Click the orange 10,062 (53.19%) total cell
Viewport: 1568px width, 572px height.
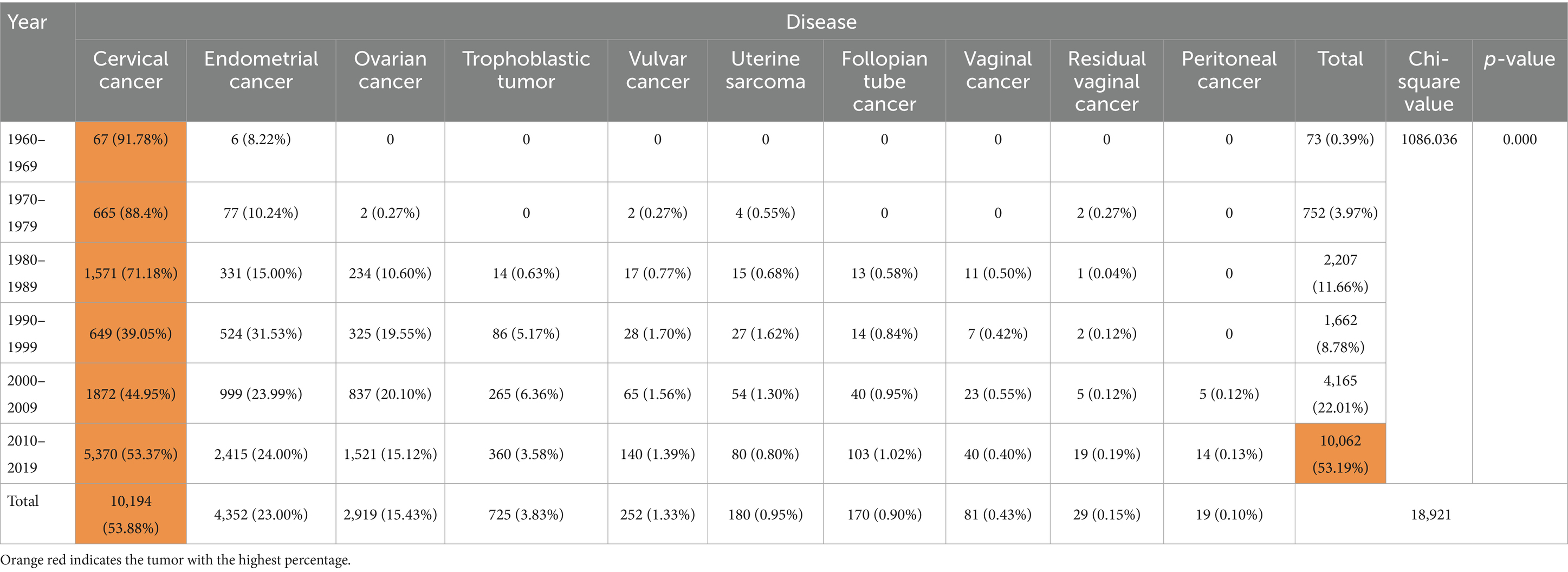pyautogui.click(x=1340, y=454)
